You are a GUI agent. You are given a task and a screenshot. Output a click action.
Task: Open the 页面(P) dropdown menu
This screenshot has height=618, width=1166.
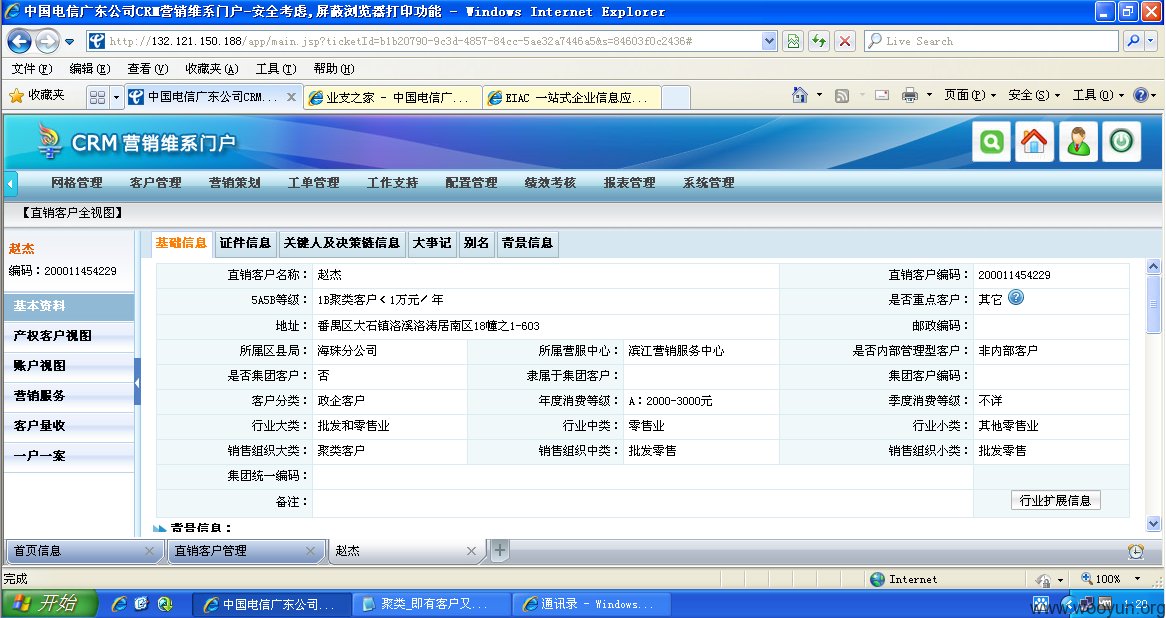[970, 95]
